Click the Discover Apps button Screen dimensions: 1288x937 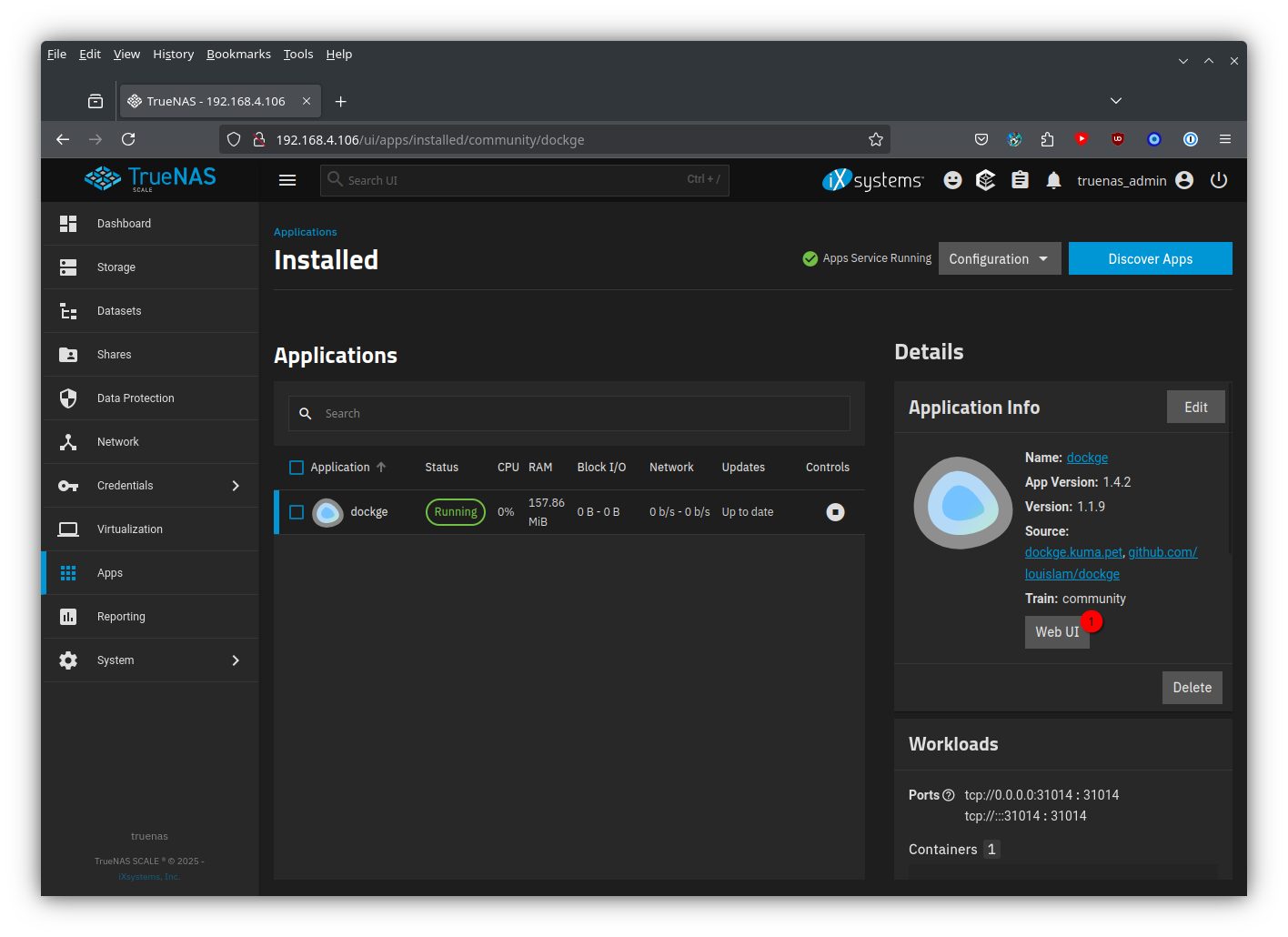(x=1150, y=258)
